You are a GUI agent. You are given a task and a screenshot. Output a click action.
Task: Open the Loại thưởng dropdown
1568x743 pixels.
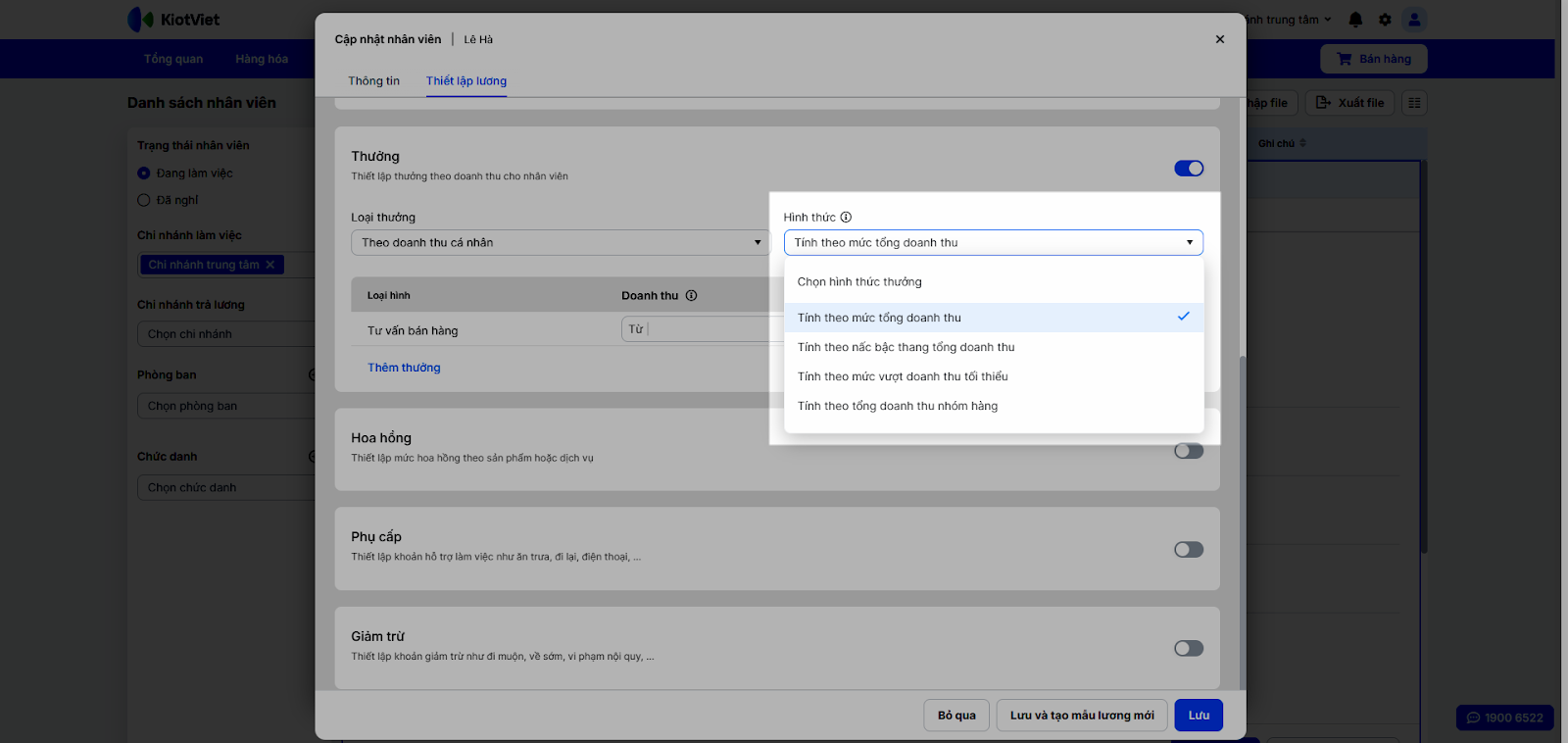[x=561, y=243]
